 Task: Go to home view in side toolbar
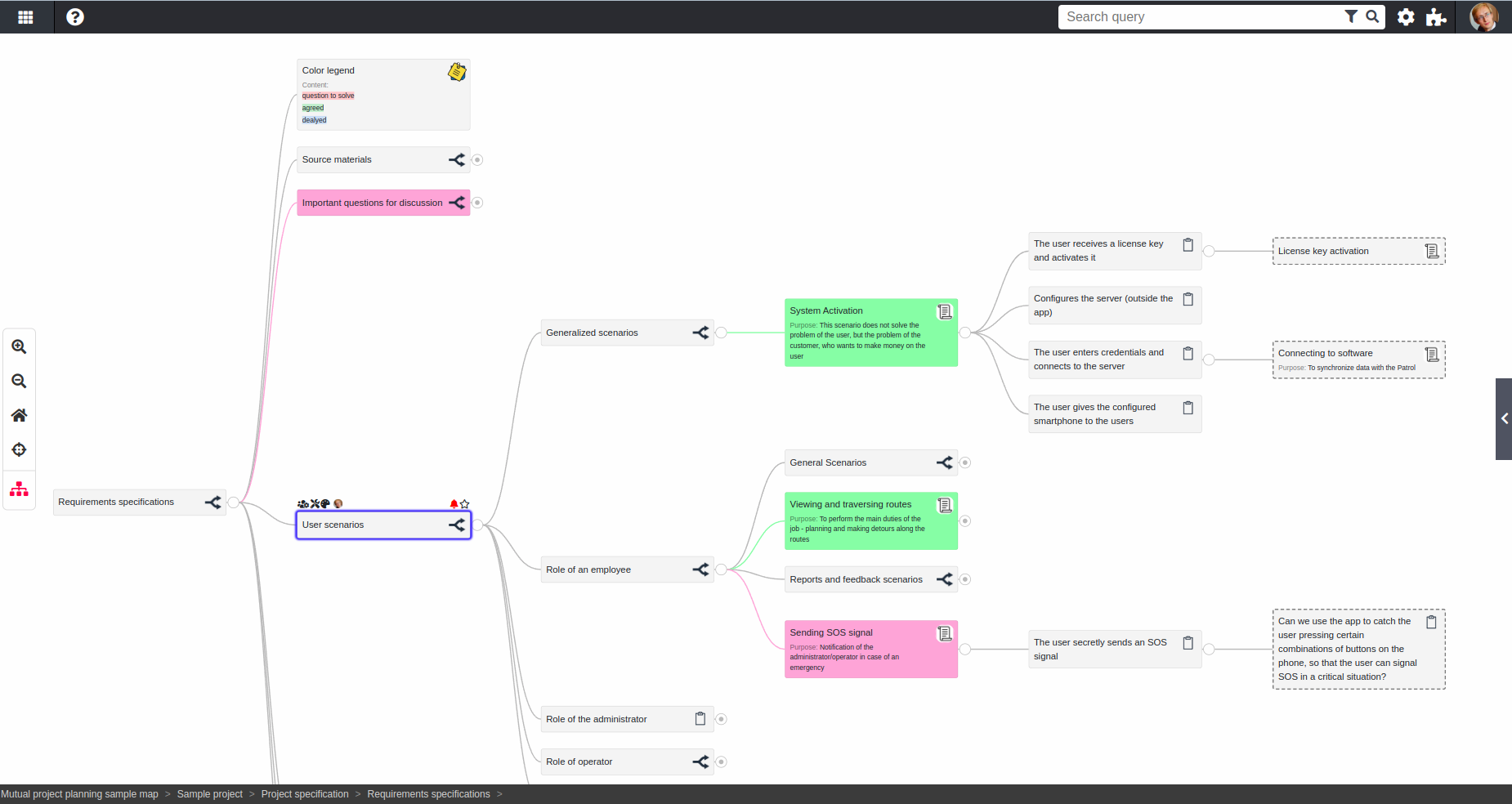[19, 415]
